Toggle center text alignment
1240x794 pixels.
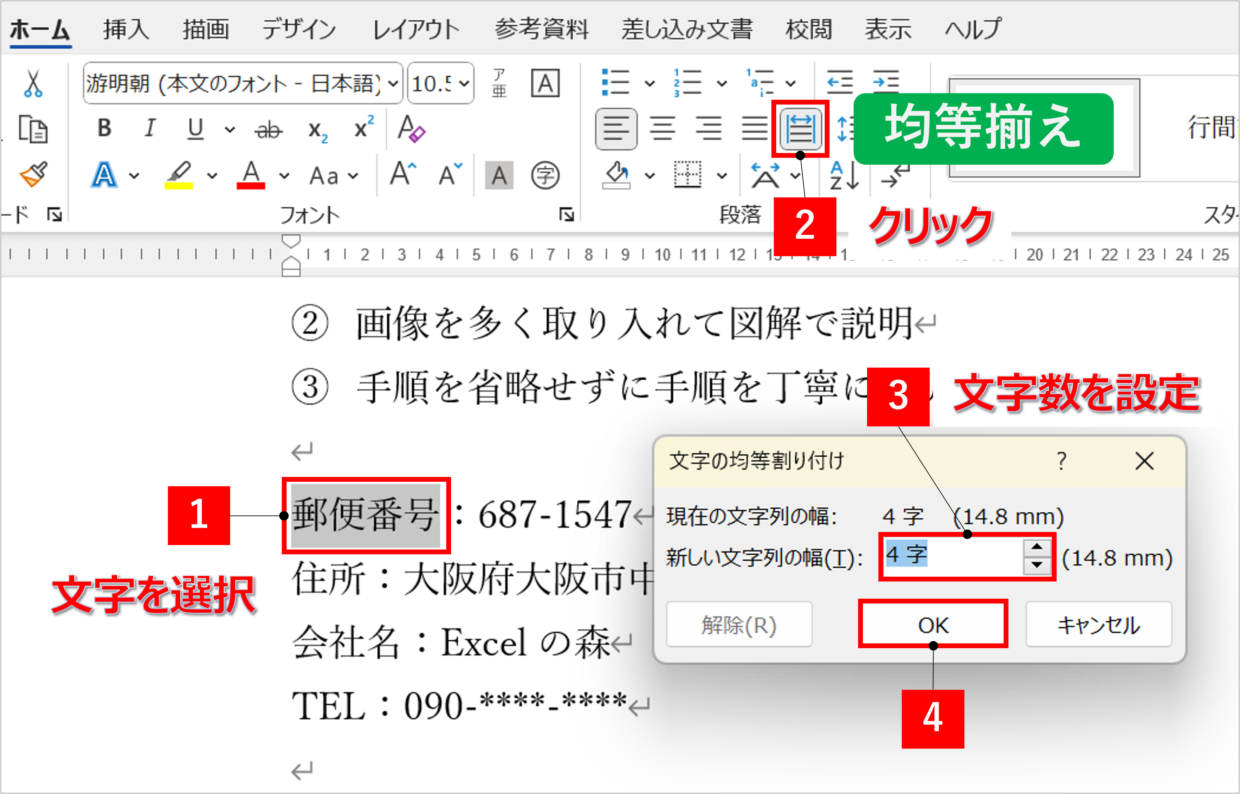pos(663,129)
